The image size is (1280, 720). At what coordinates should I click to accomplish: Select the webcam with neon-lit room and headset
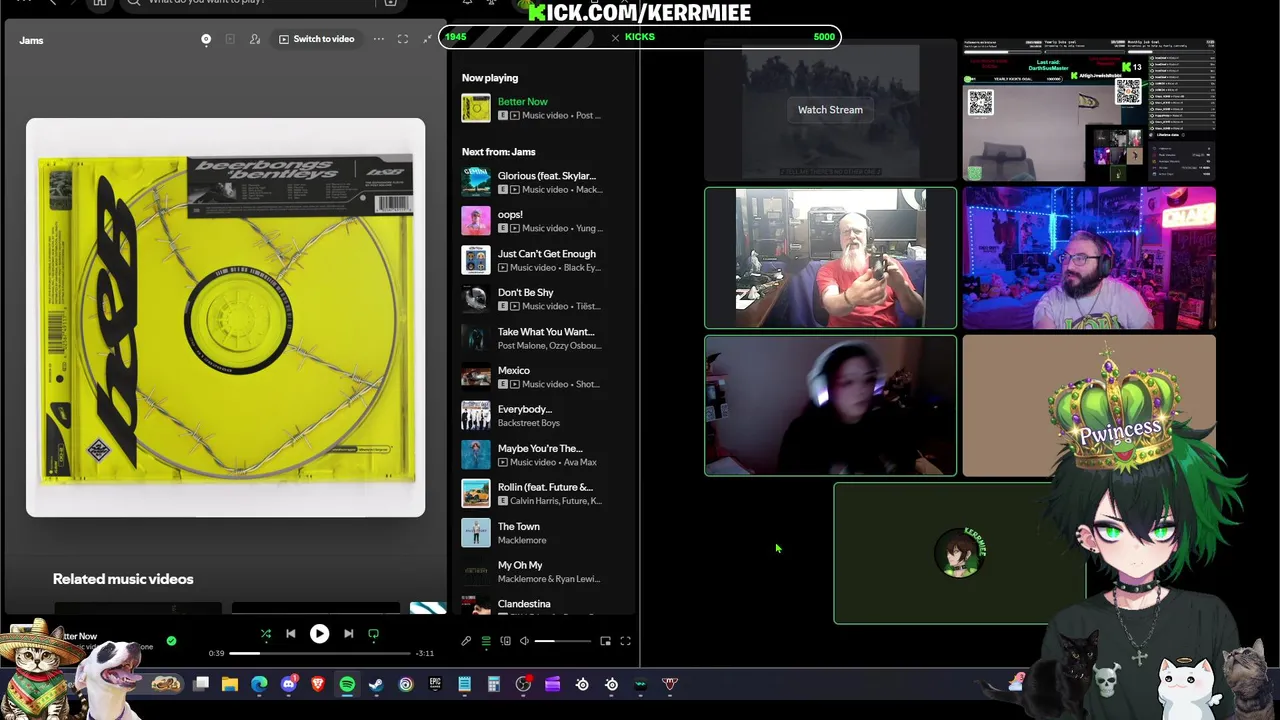coord(1089,258)
